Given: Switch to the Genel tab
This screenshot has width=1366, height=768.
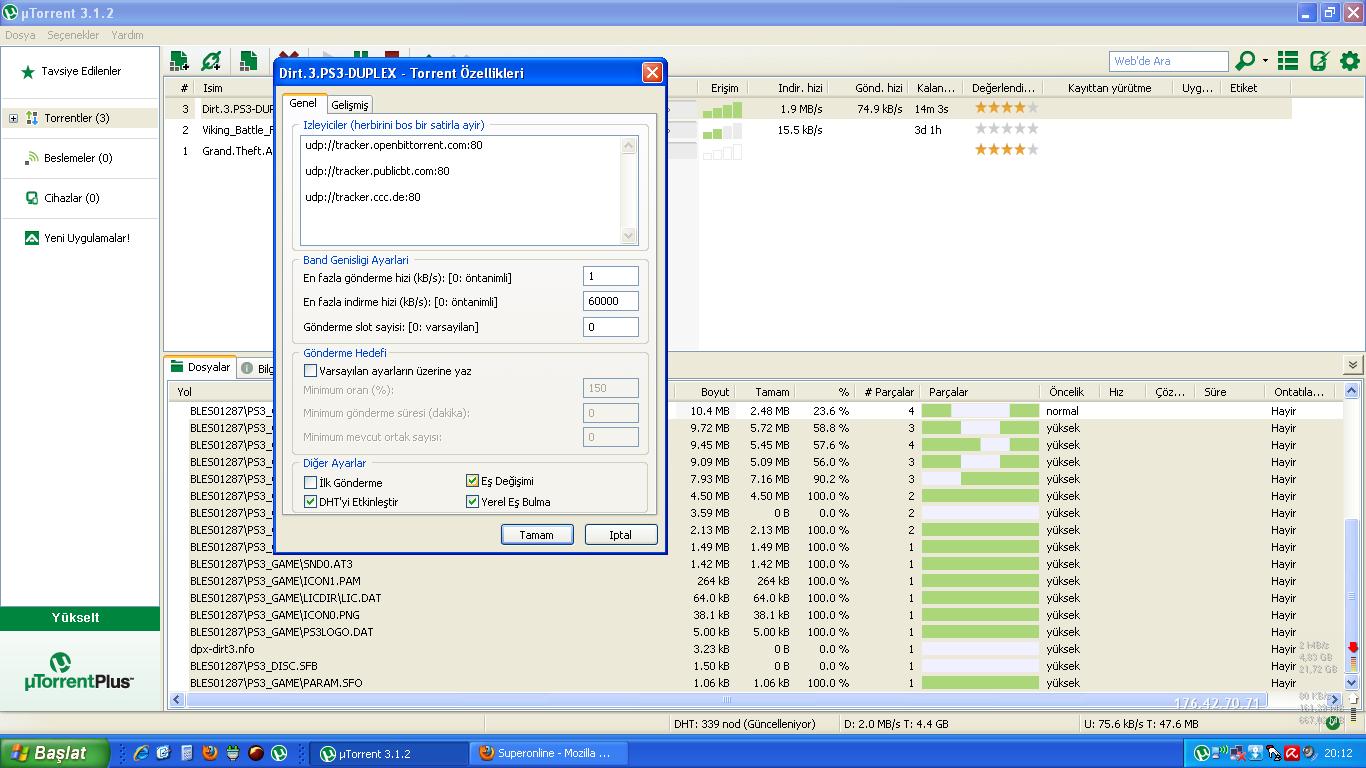Looking at the screenshot, I should tap(303, 103).
